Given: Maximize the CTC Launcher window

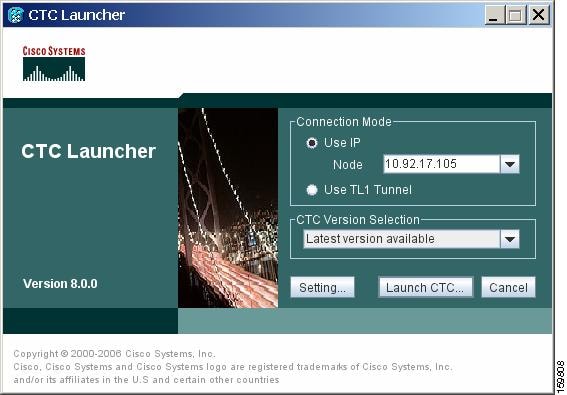Looking at the screenshot, I should tap(516, 16).
